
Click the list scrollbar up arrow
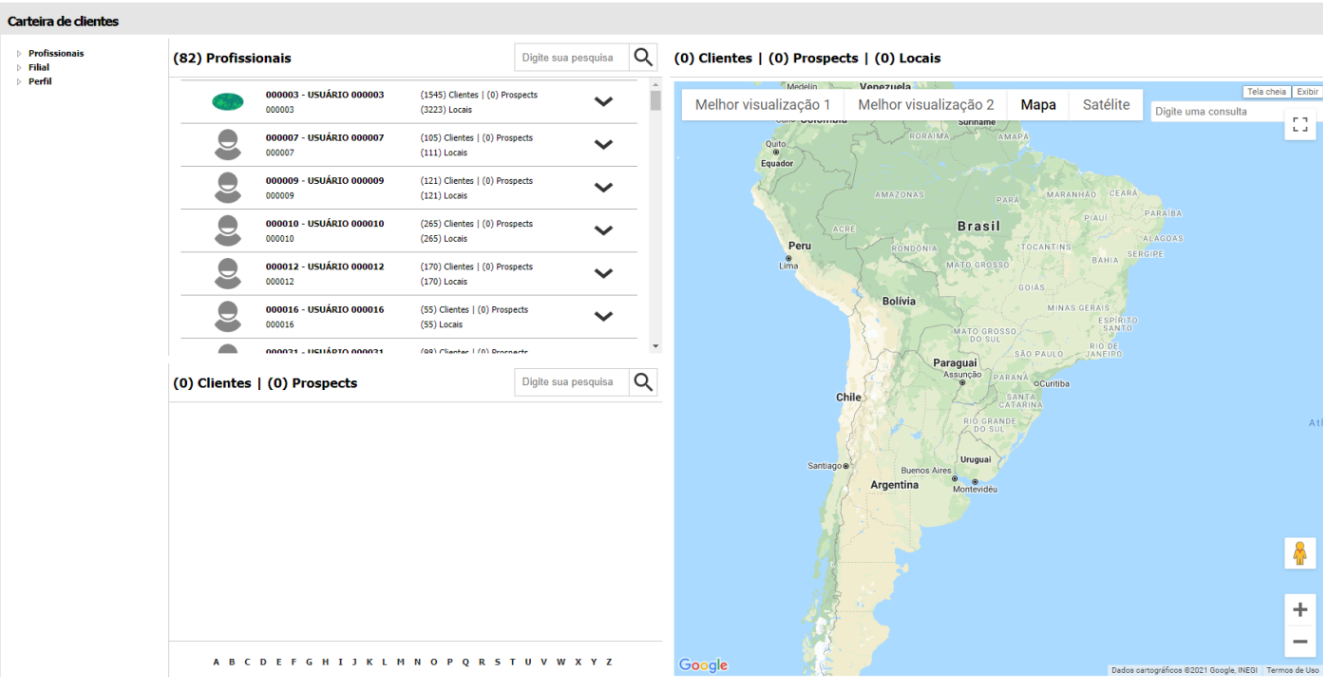click(x=656, y=84)
